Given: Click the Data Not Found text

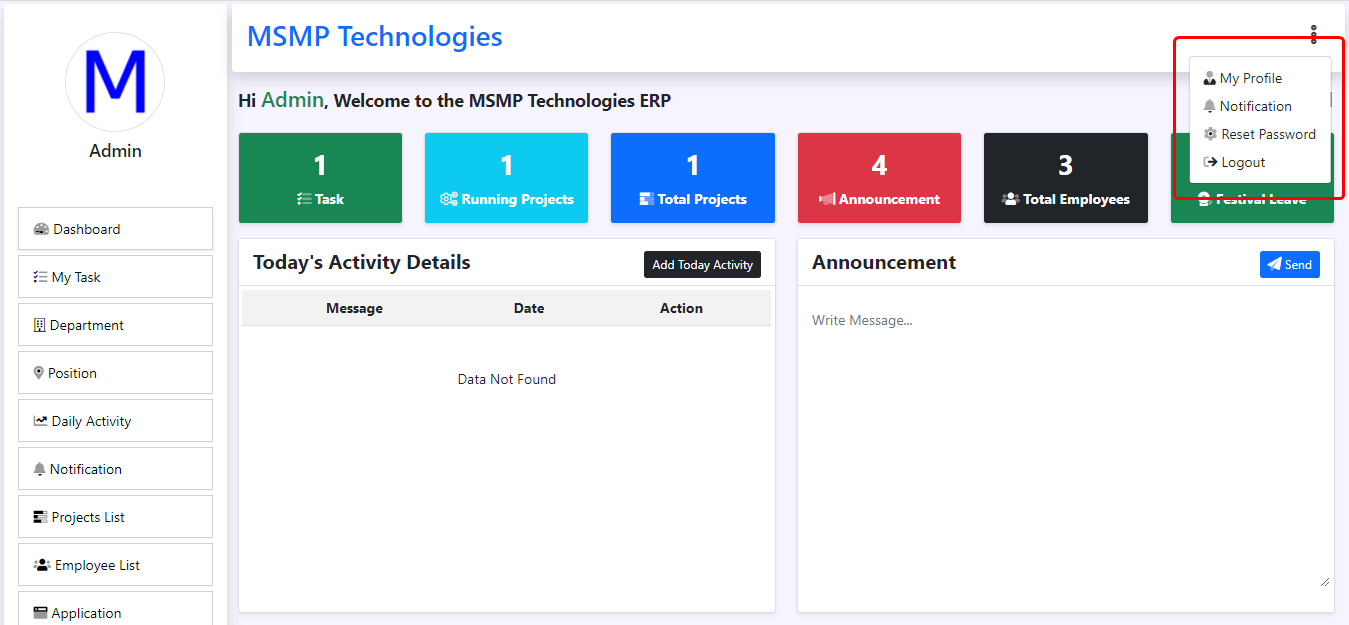Looking at the screenshot, I should 507,379.
